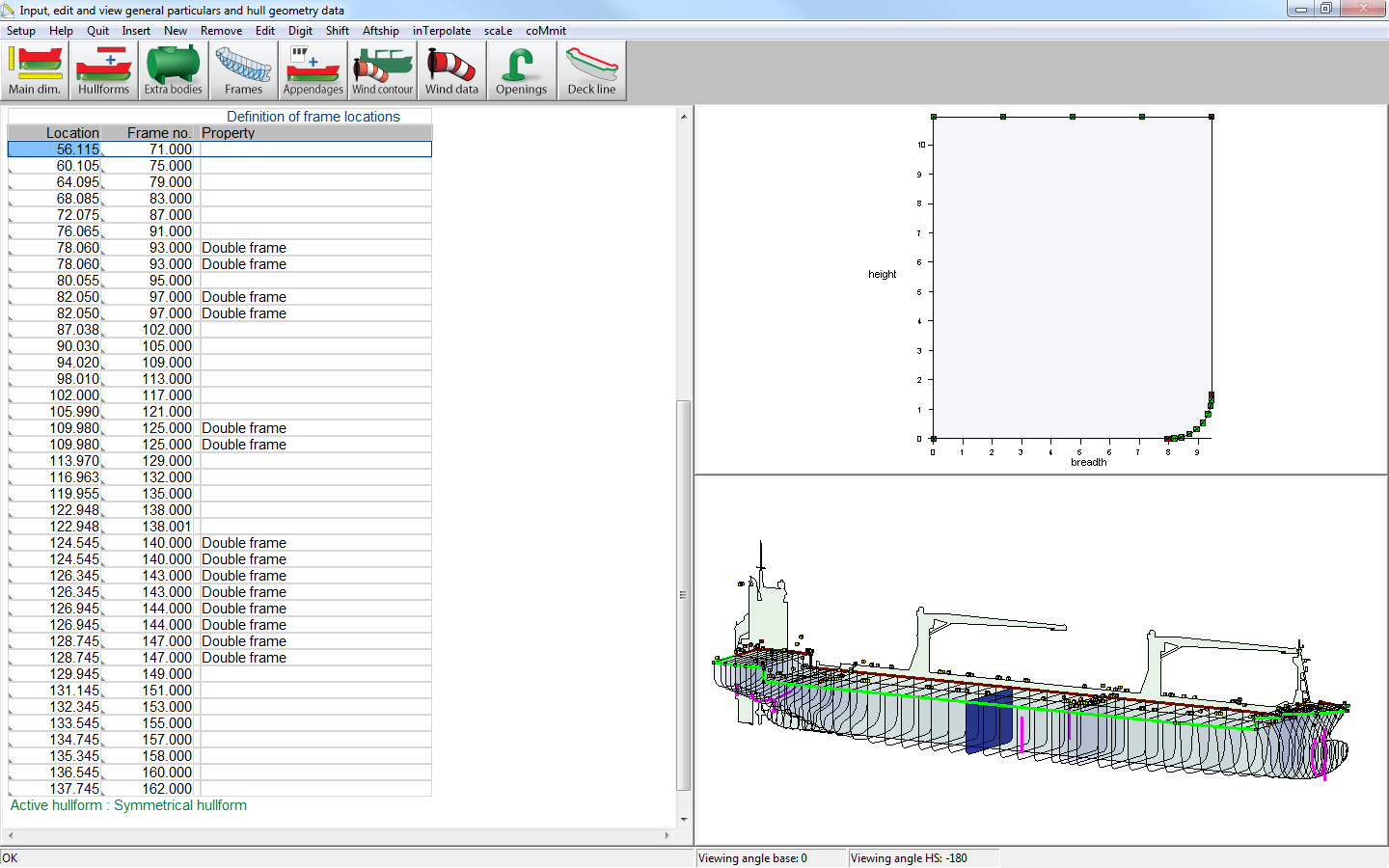Click the coMmit menu item
This screenshot has height=868, width=1389.
point(545,31)
